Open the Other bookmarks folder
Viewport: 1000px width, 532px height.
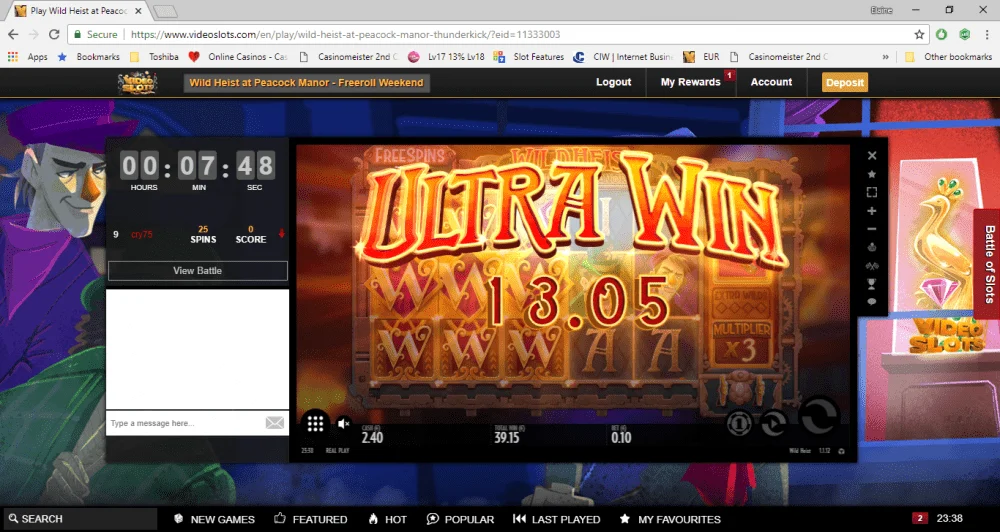948,57
